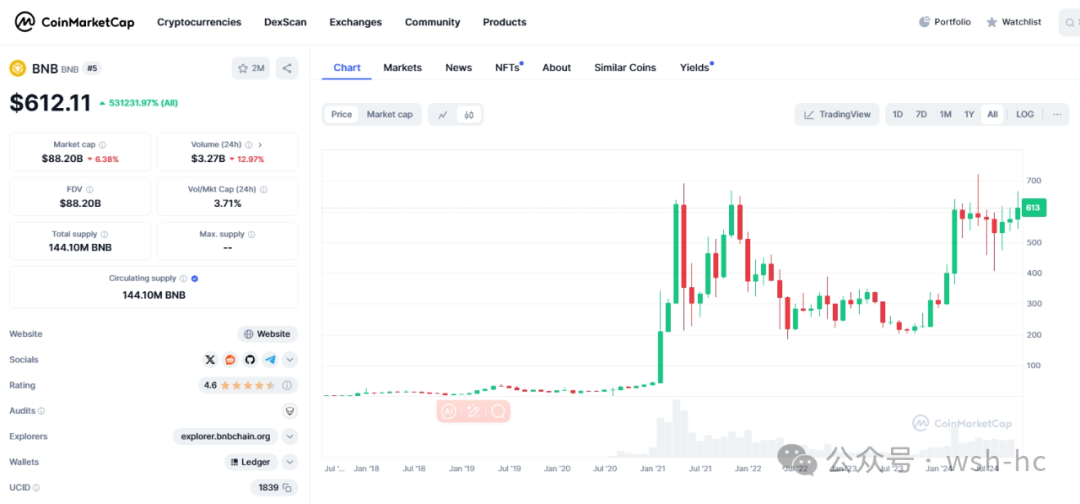Screen dimensions: 1080x504
Task: Expand the Volume (24h) arrow
Action: coord(260,145)
